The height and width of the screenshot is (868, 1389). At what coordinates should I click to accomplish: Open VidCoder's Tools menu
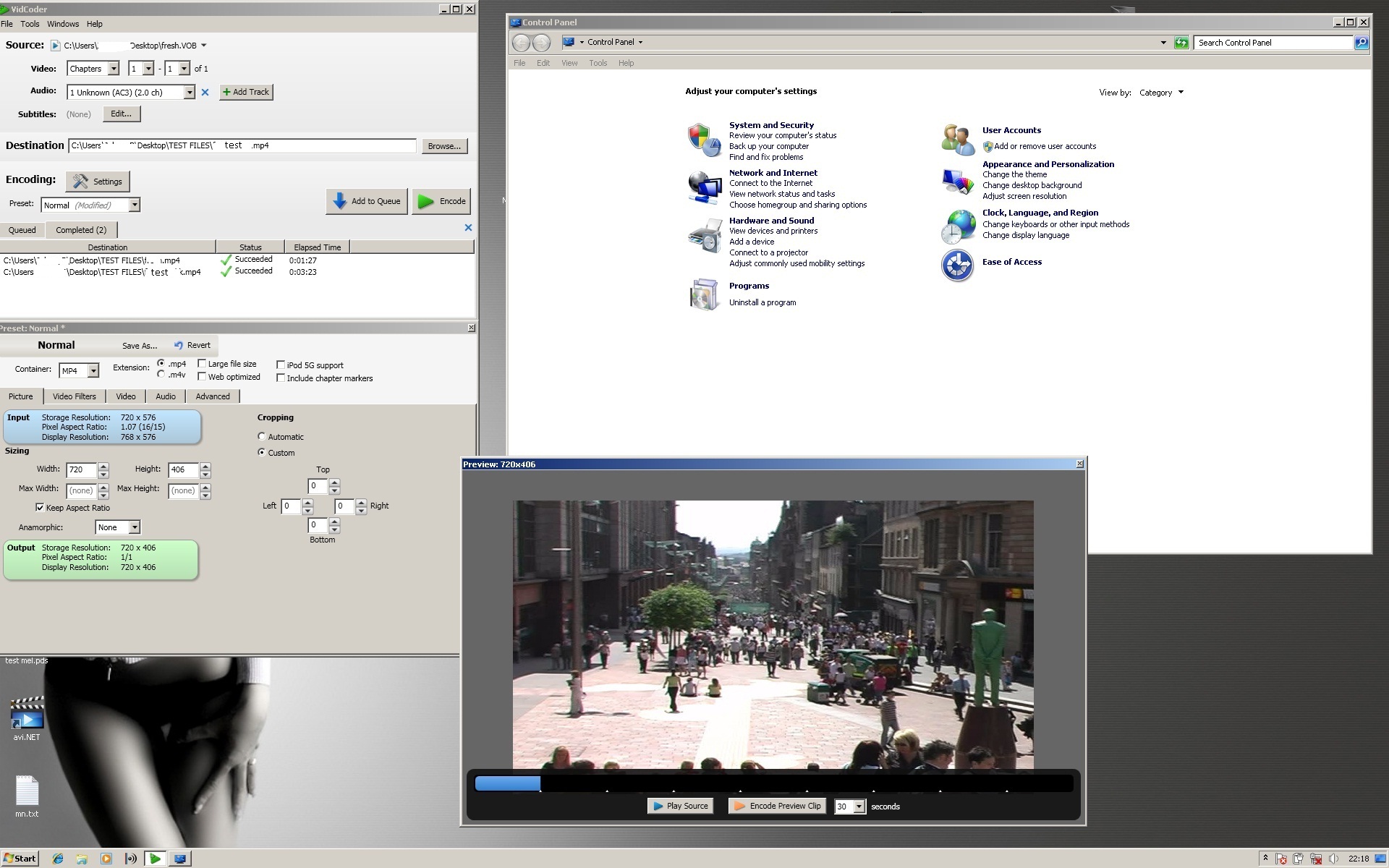point(30,24)
